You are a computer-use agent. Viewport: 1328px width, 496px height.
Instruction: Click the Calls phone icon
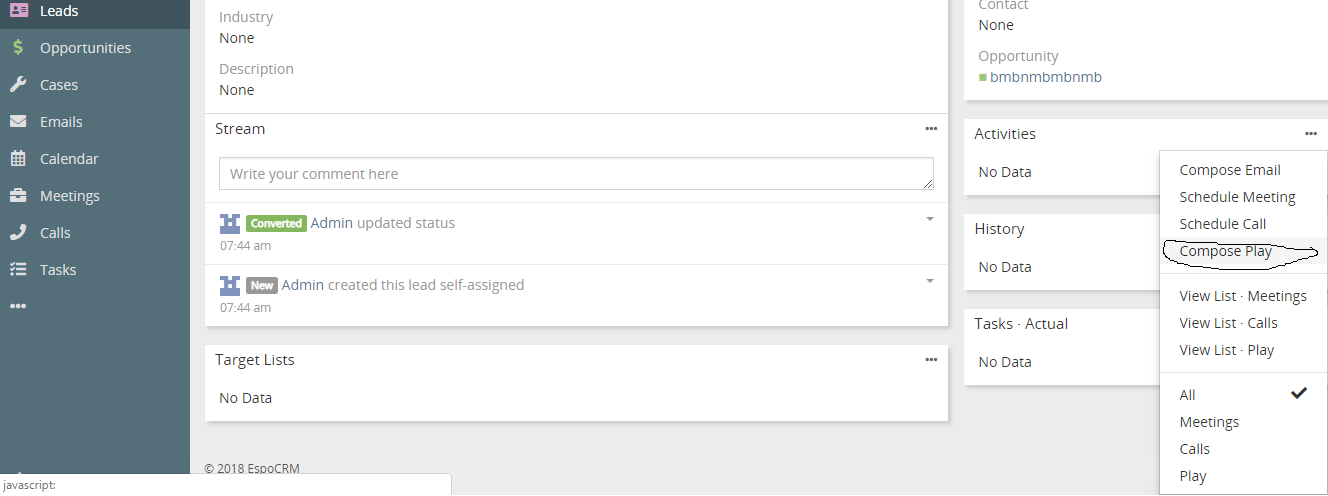click(18, 233)
